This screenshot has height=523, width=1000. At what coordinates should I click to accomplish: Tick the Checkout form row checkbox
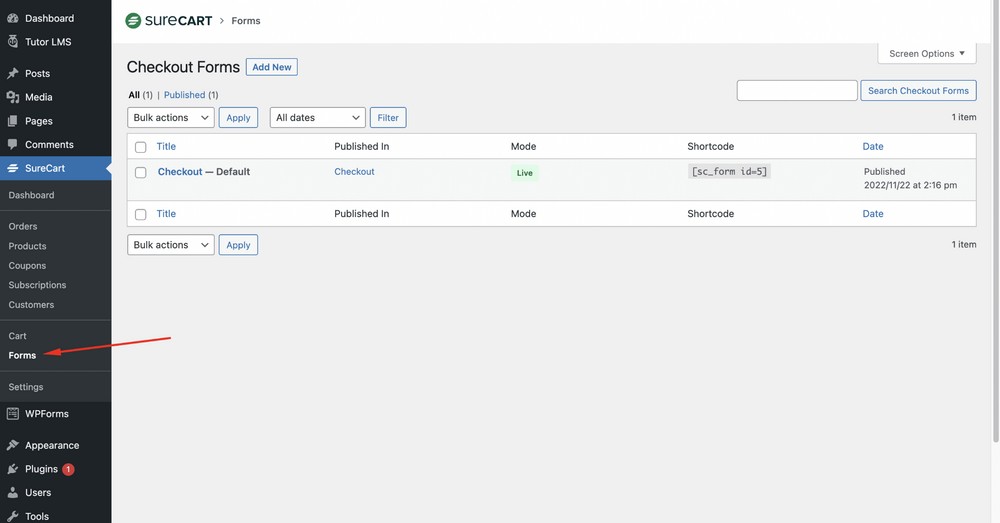pos(141,173)
